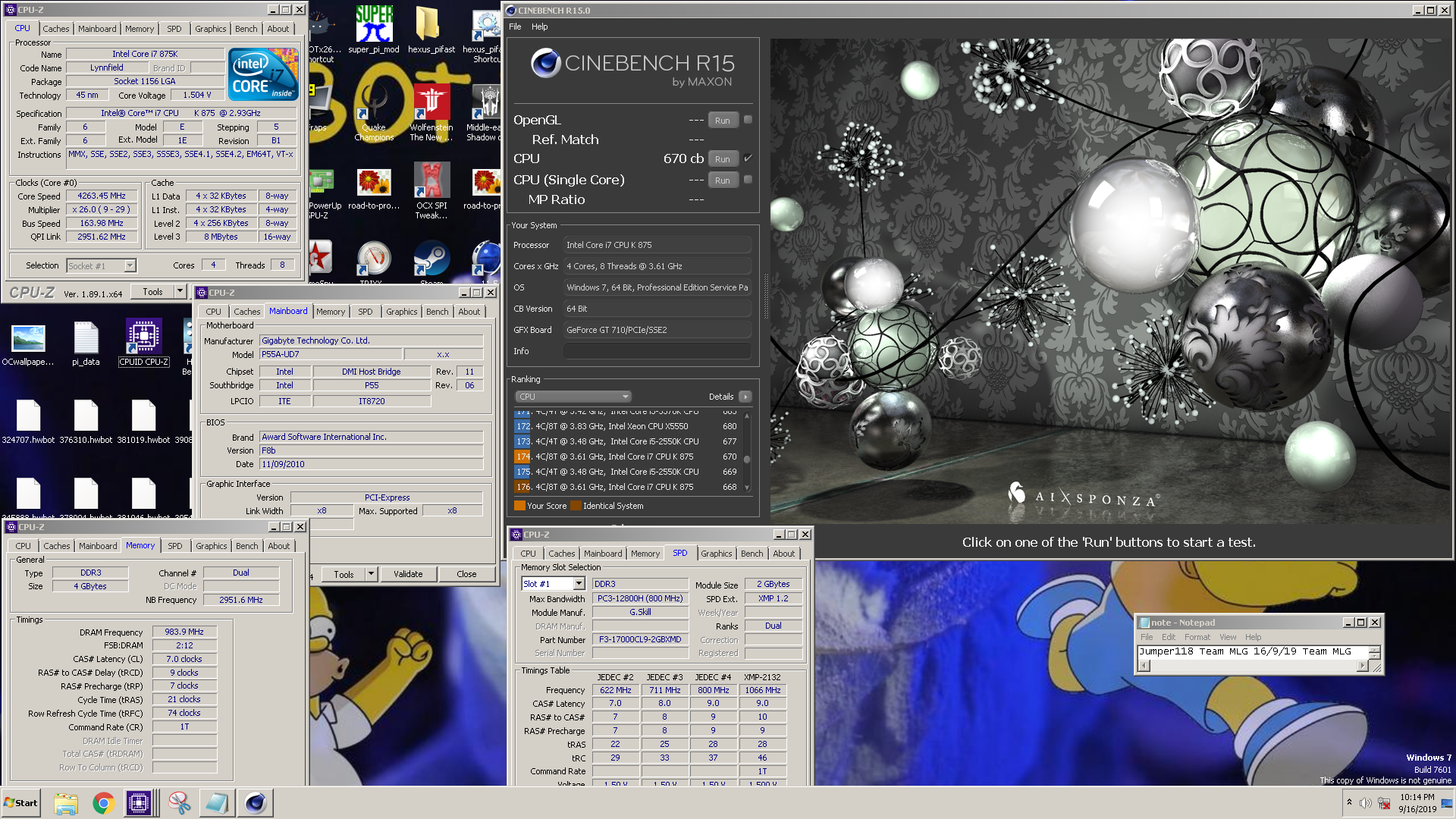Open Snipping Tool from the taskbar

click(180, 803)
